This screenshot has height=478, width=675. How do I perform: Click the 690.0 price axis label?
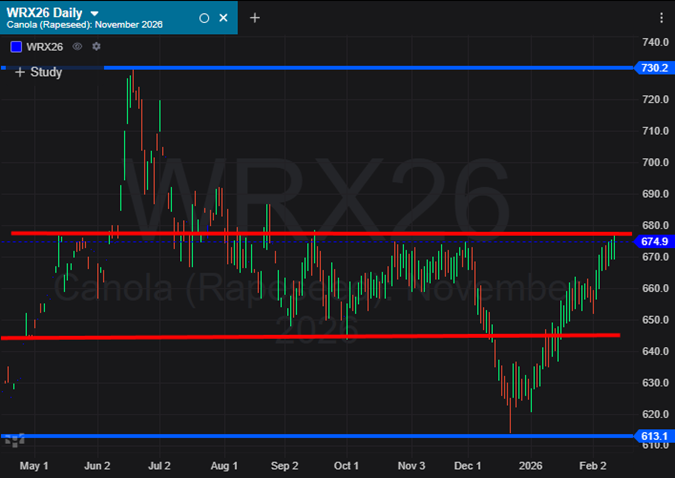[655, 194]
